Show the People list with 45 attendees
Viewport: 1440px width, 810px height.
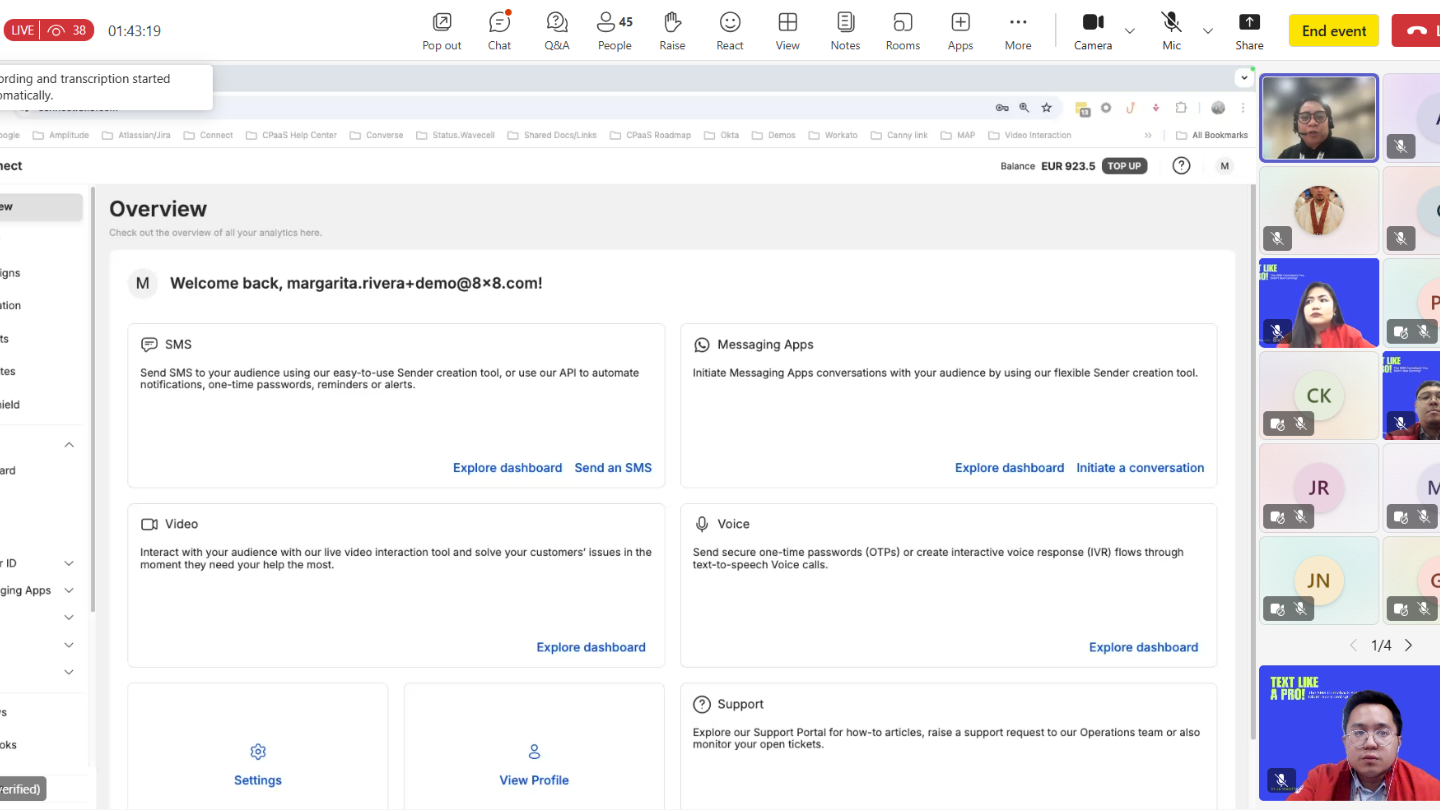coord(614,30)
